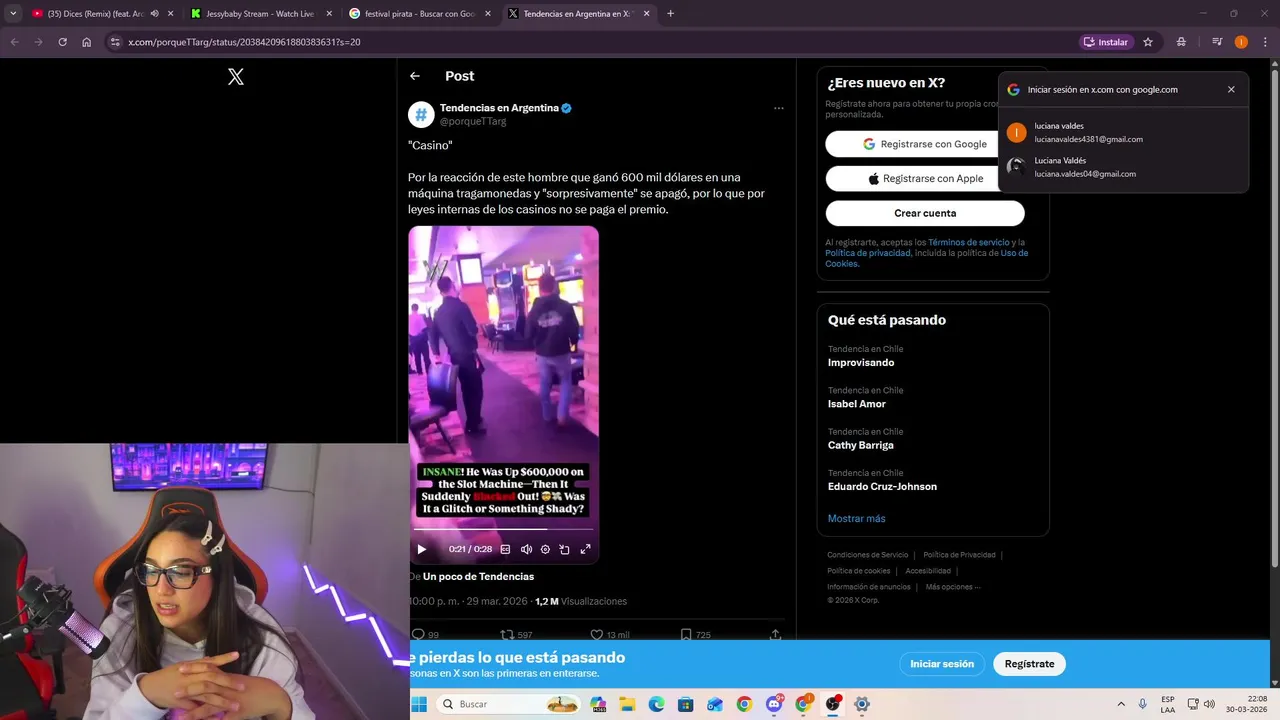Open the Términos de servicio link

968,243
